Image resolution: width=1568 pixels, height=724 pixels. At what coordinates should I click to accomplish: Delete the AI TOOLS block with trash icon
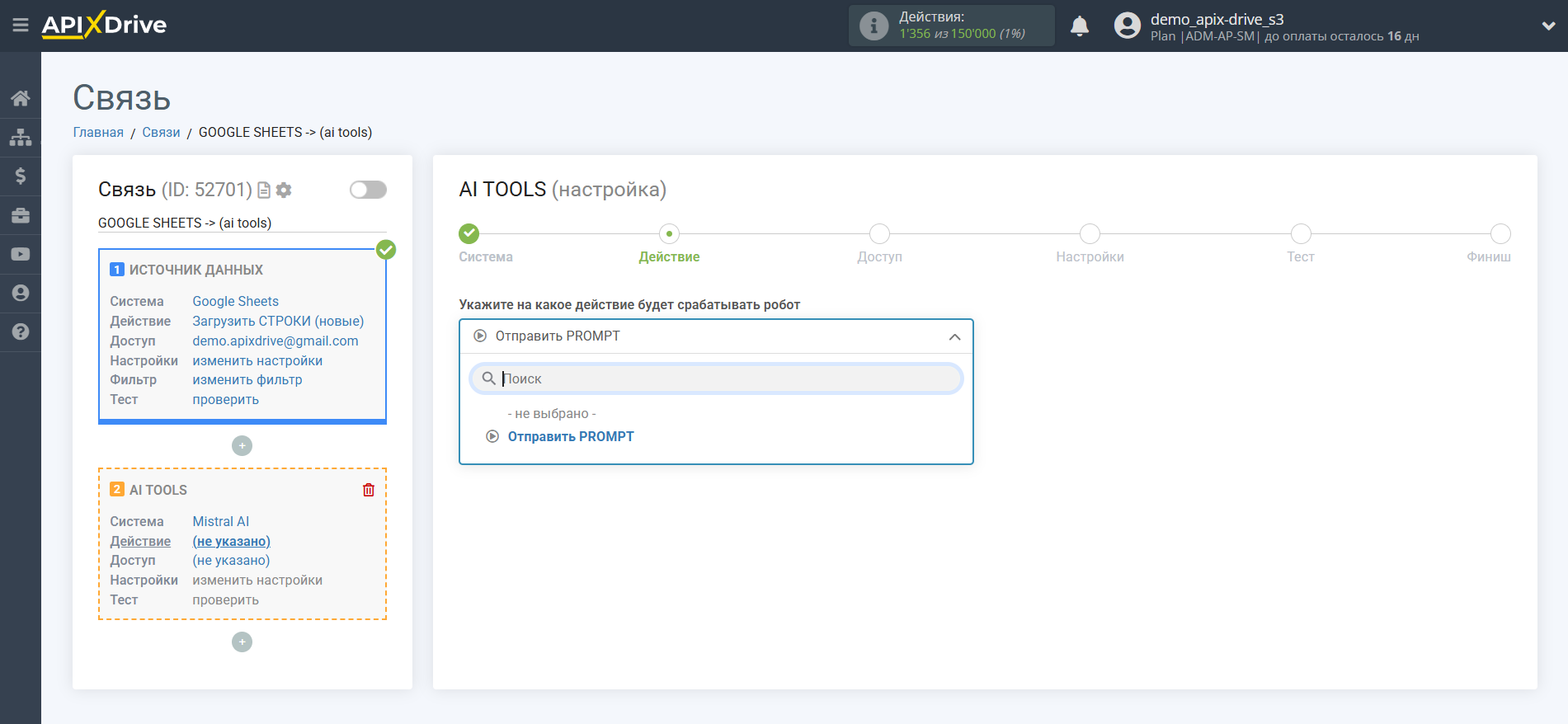369,490
